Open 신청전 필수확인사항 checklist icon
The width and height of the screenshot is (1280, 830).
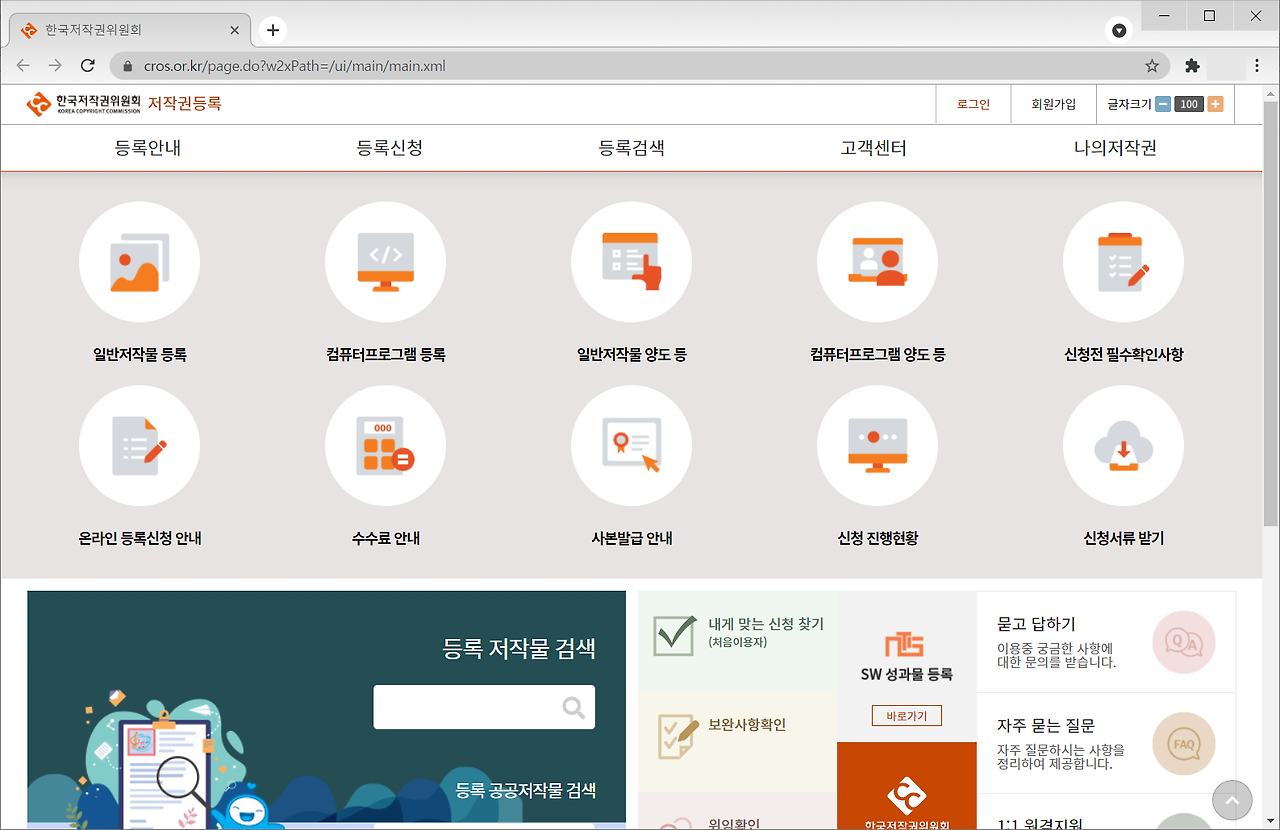(1123, 261)
